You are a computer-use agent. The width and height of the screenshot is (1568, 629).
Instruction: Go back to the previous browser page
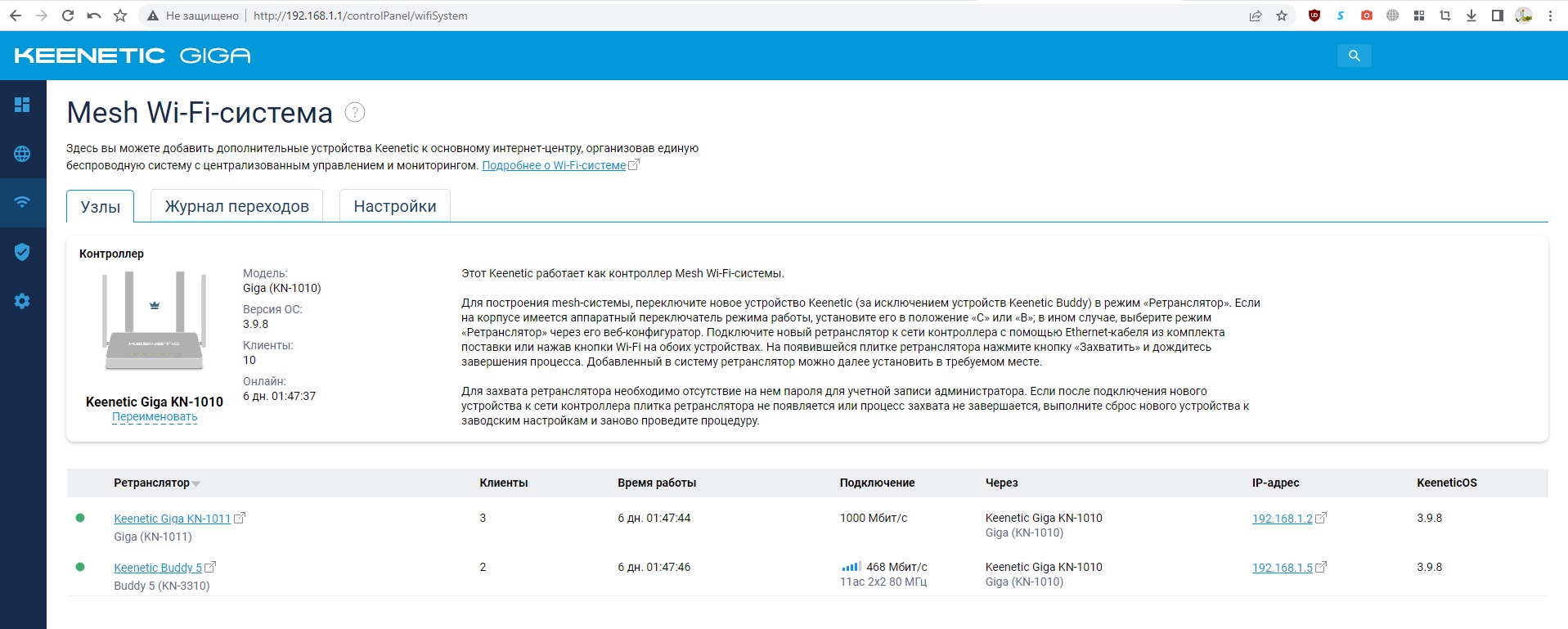pyautogui.click(x=16, y=16)
